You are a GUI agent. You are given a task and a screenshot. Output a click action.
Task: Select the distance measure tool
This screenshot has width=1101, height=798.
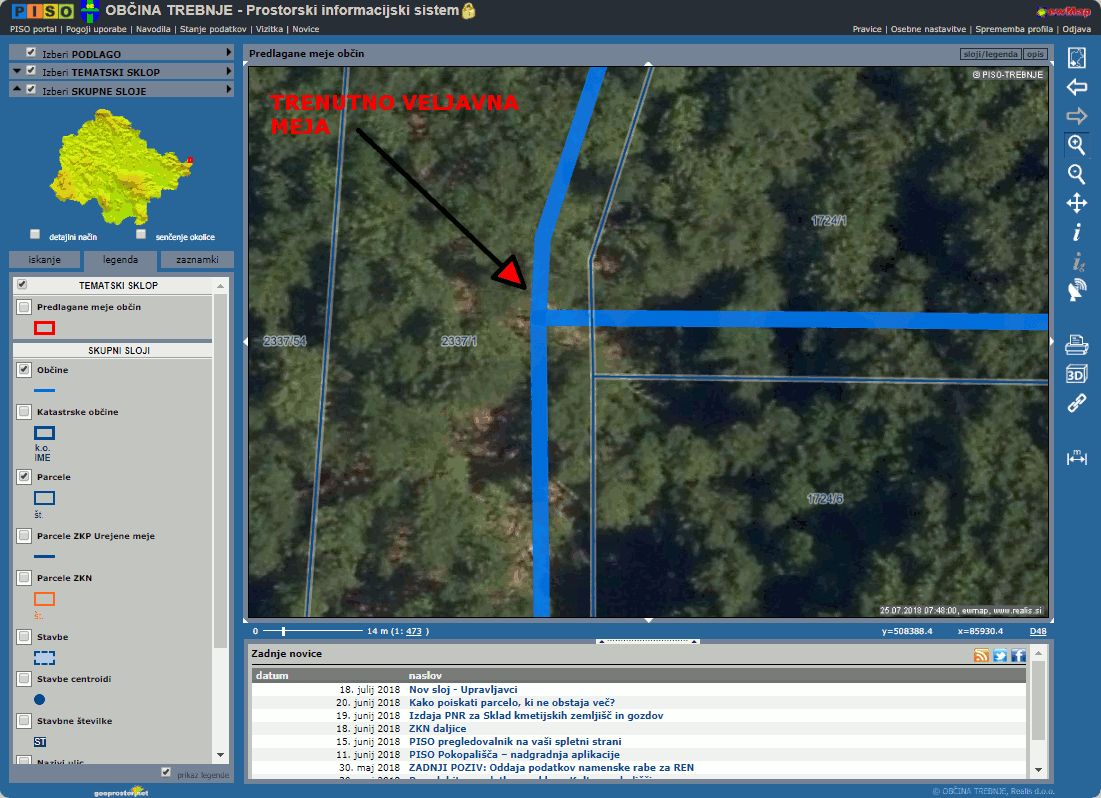coord(1076,457)
